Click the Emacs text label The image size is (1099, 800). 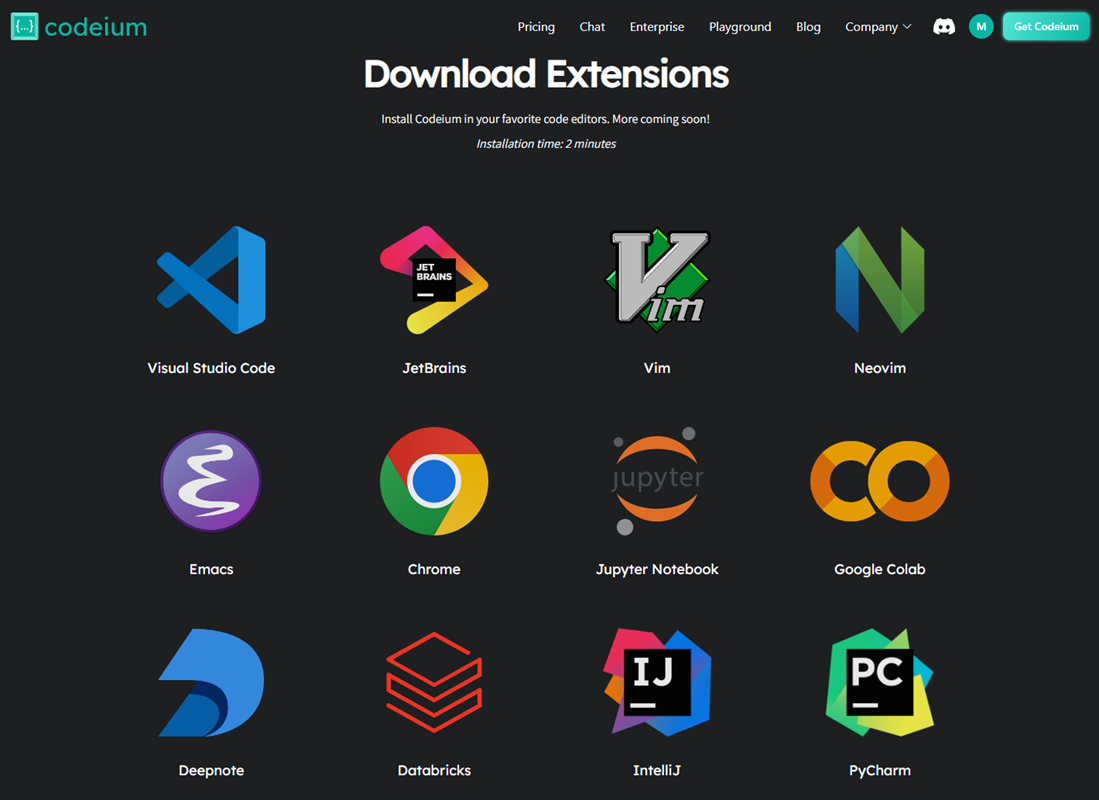[x=211, y=569]
